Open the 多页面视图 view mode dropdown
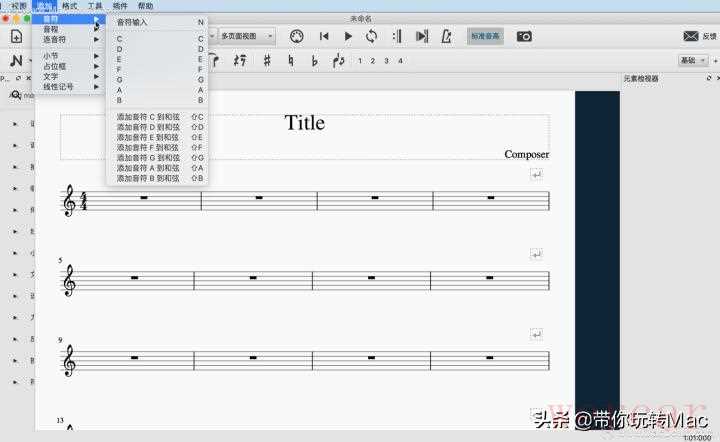 click(x=246, y=36)
